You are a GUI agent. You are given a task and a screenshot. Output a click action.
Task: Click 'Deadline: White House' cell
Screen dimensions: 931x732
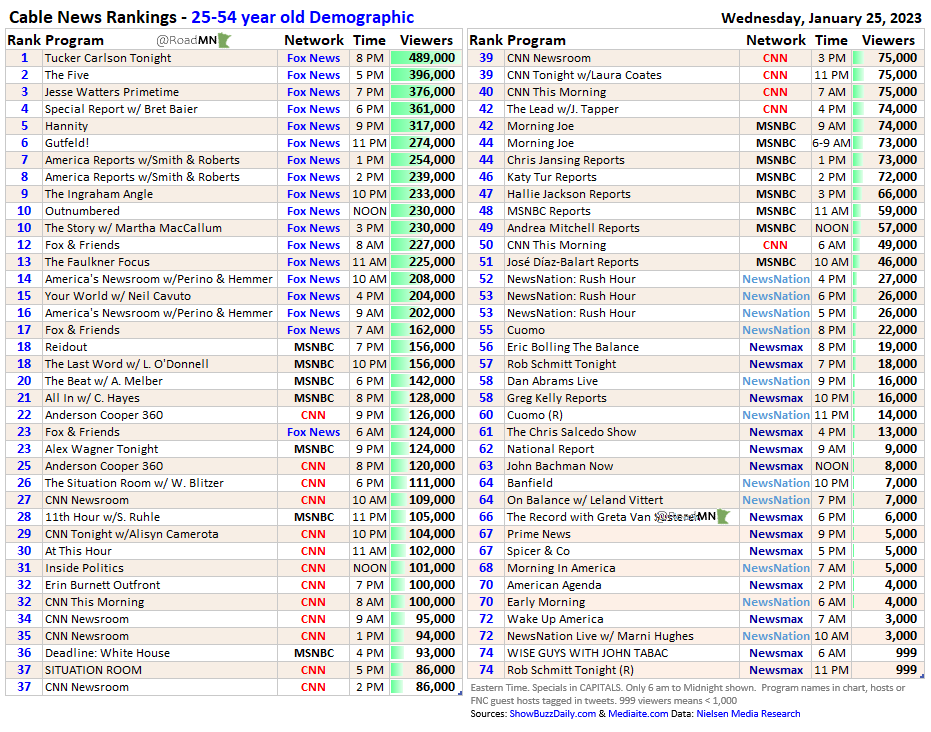coord(160,653)
